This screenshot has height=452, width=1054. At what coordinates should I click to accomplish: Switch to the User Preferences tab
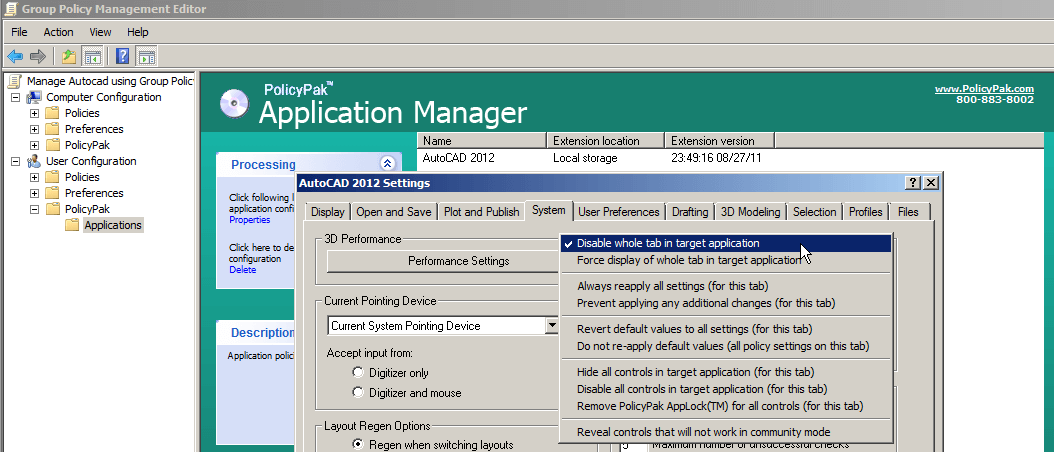619,212
